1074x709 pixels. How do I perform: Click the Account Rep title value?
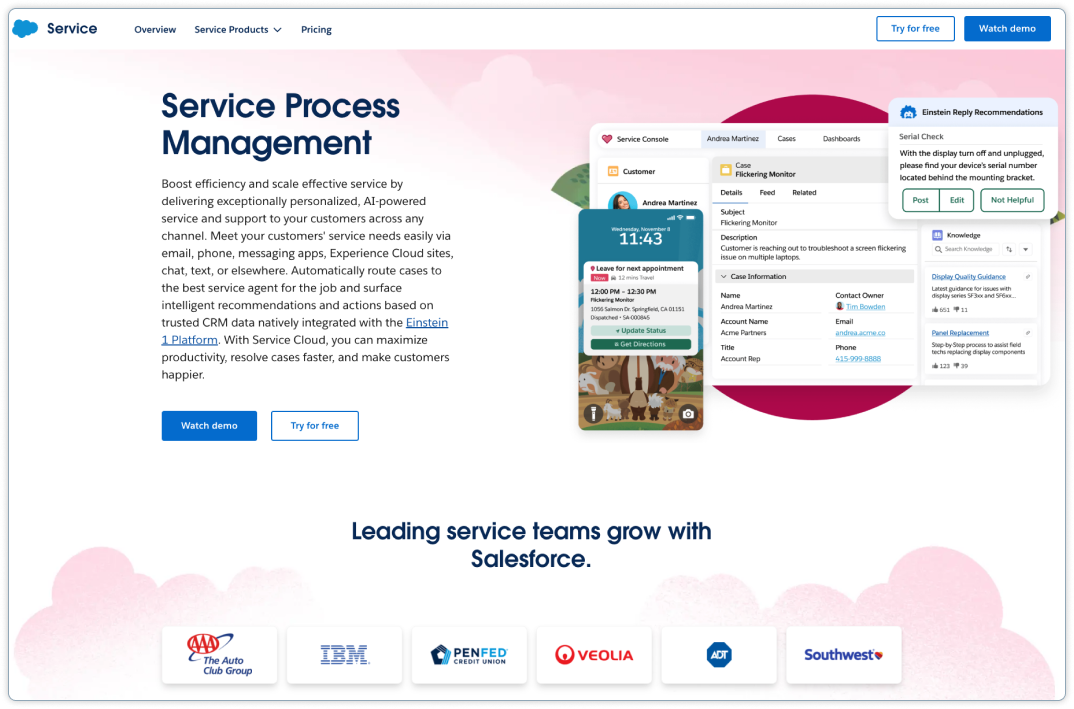pos(740,359)
